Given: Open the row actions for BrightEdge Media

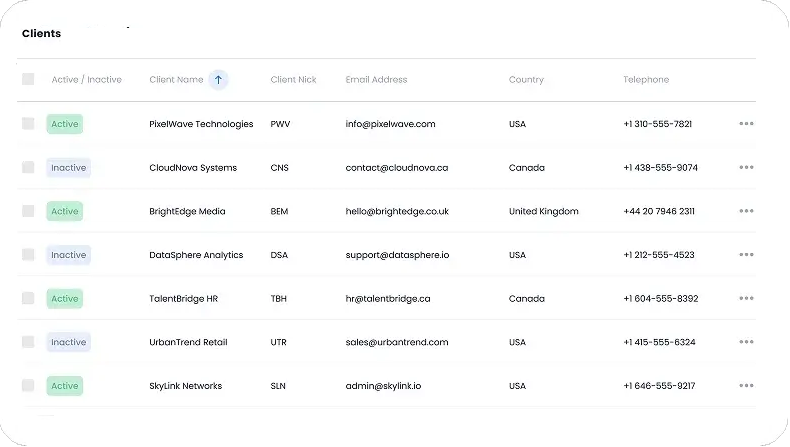Looking at the screenshot, I should click(746, 211).
